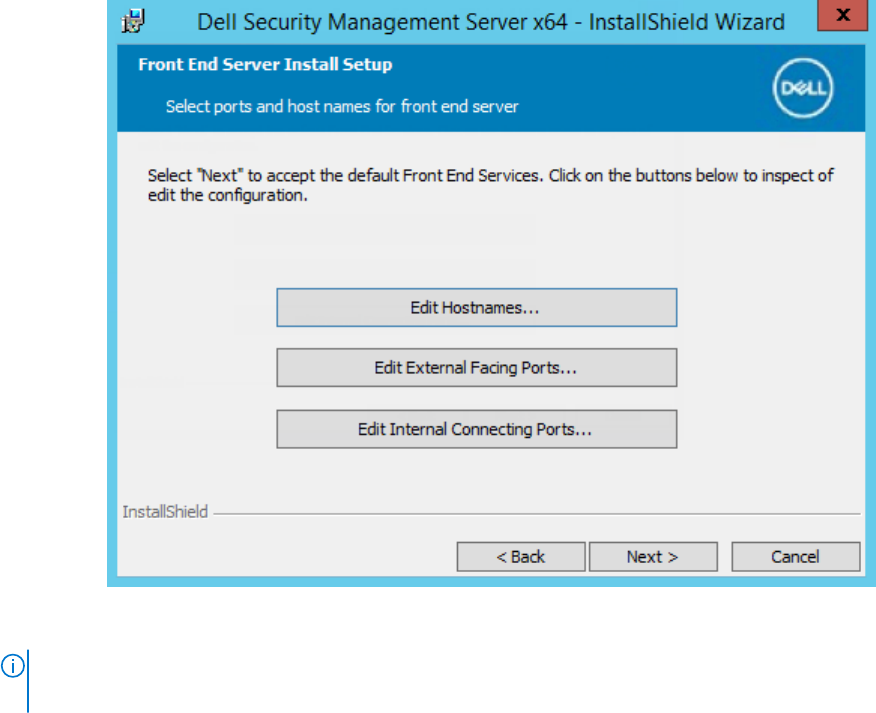Click the installer icon in the title bar
The height and width of the screenshot is (713, 876).
click(133, 21)
